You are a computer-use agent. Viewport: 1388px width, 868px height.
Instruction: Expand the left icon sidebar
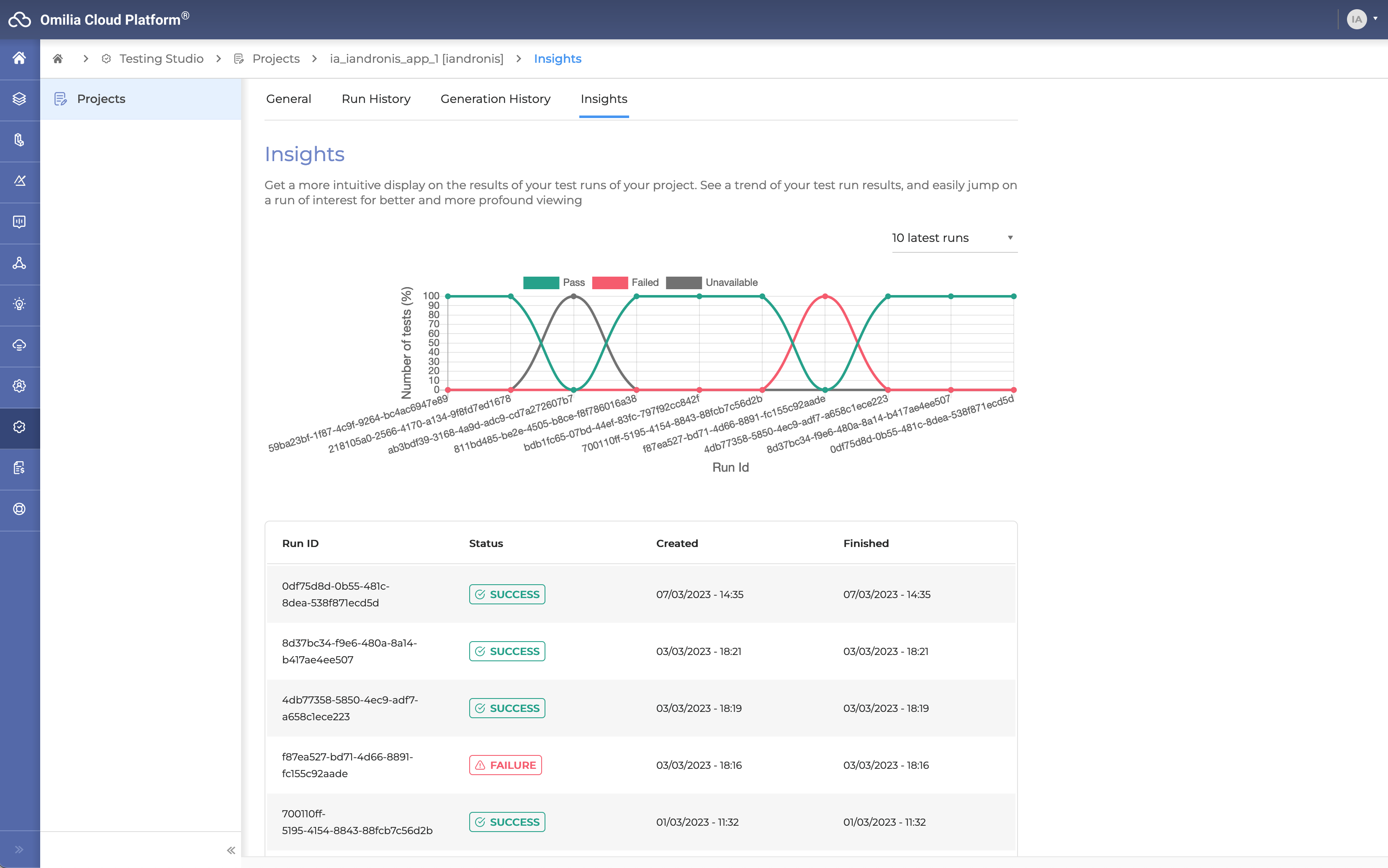click(20, 850)
